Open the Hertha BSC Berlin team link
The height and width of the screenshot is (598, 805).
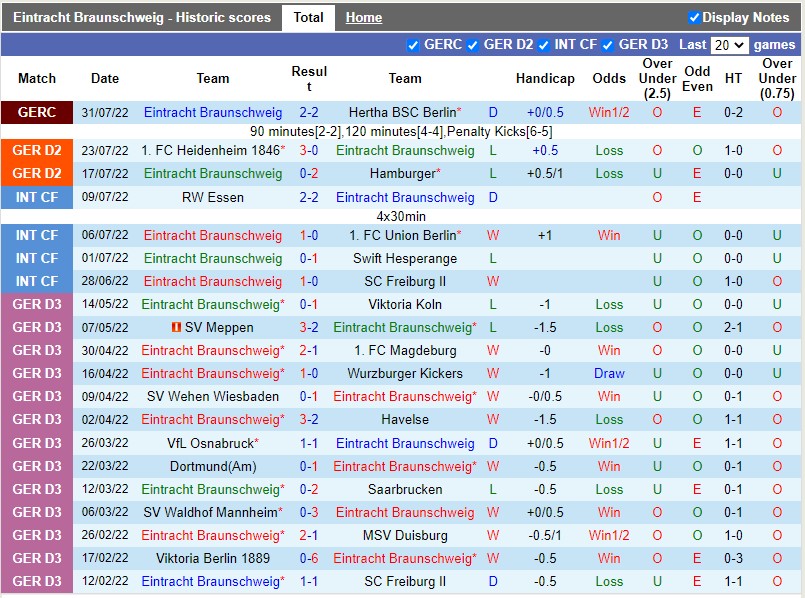(400, 112)
